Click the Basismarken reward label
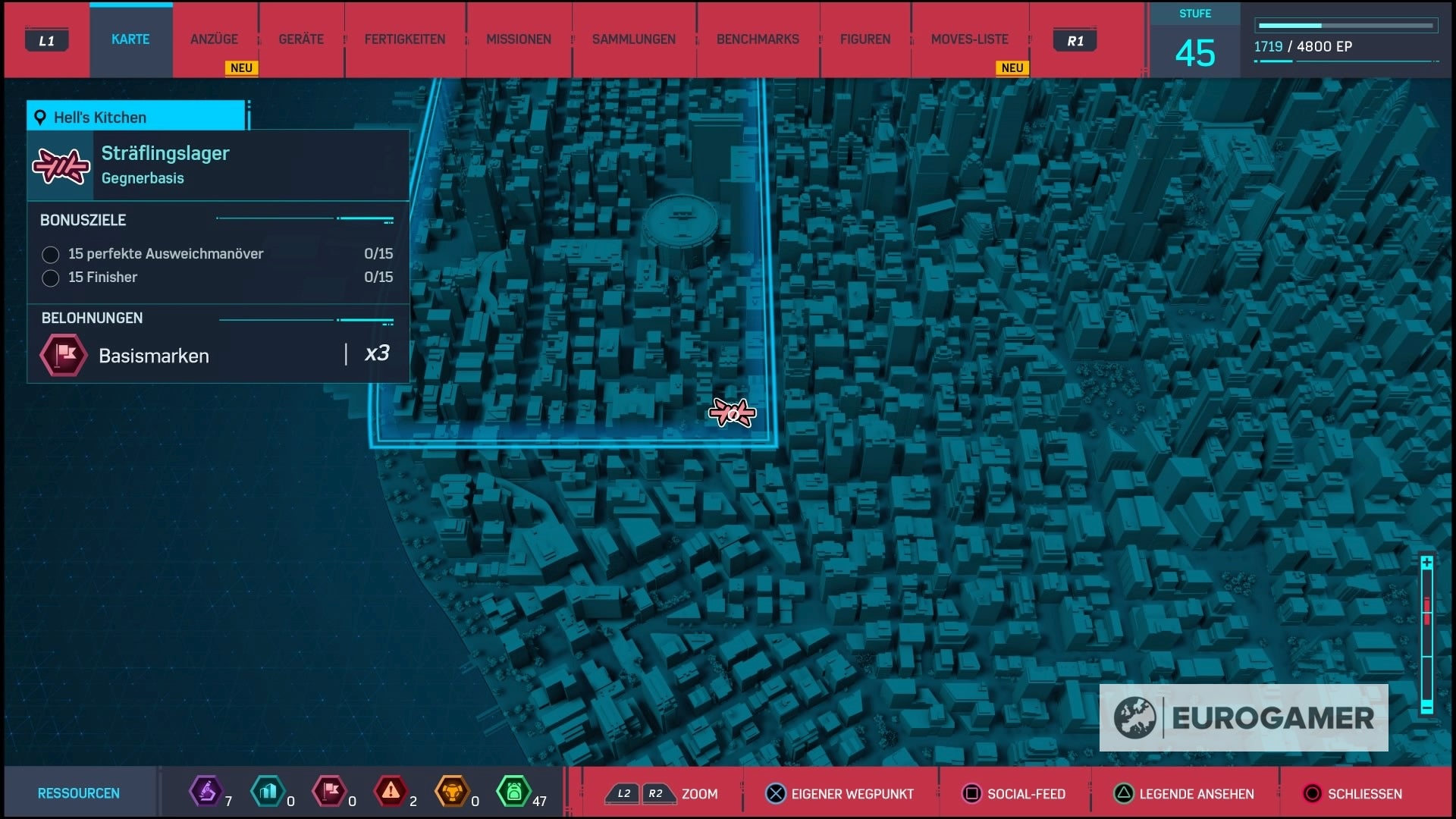1456x819 pixels. tap(154, 356)
